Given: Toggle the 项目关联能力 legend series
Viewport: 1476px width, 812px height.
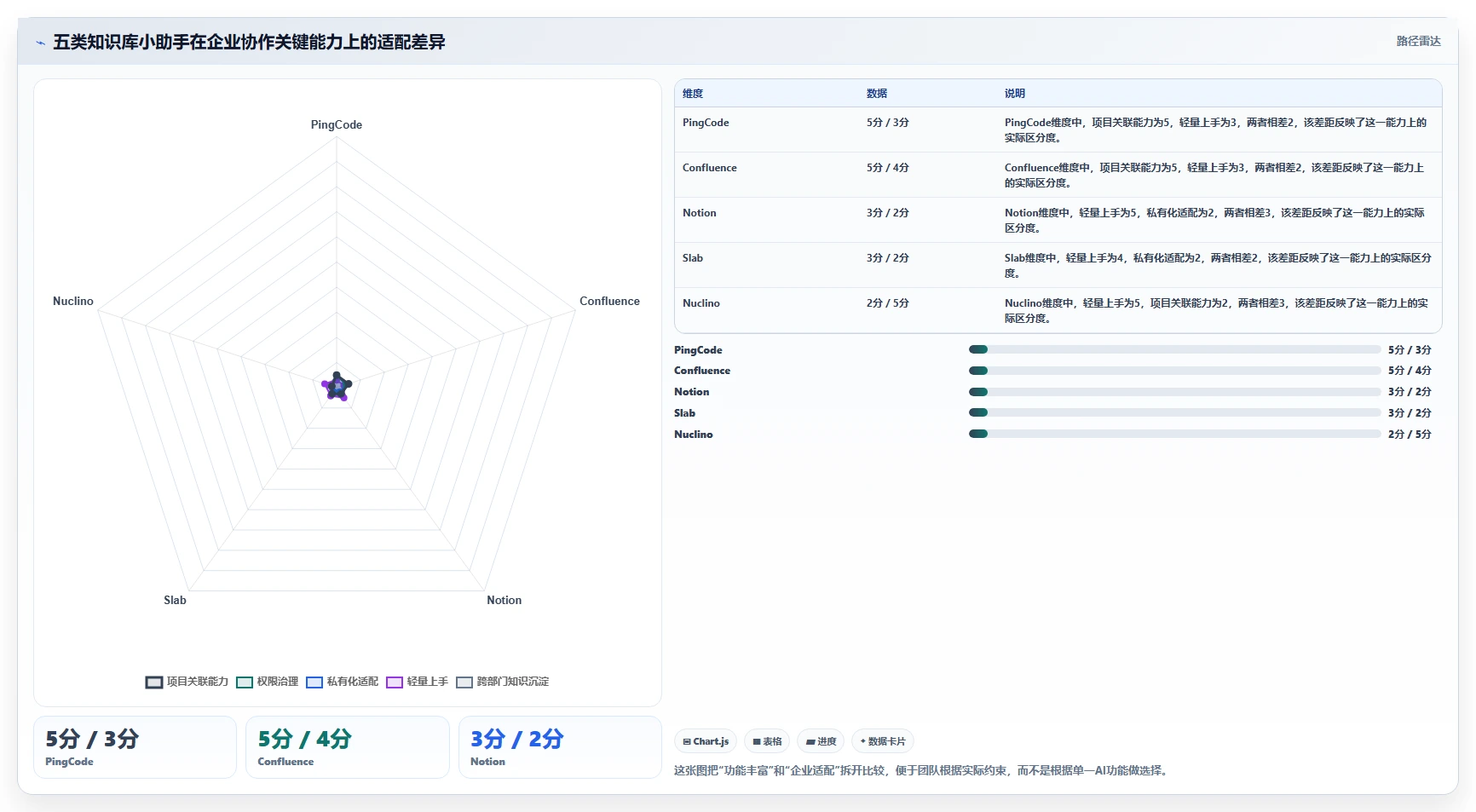Looking at the screenshot, I should pos(187,682).
